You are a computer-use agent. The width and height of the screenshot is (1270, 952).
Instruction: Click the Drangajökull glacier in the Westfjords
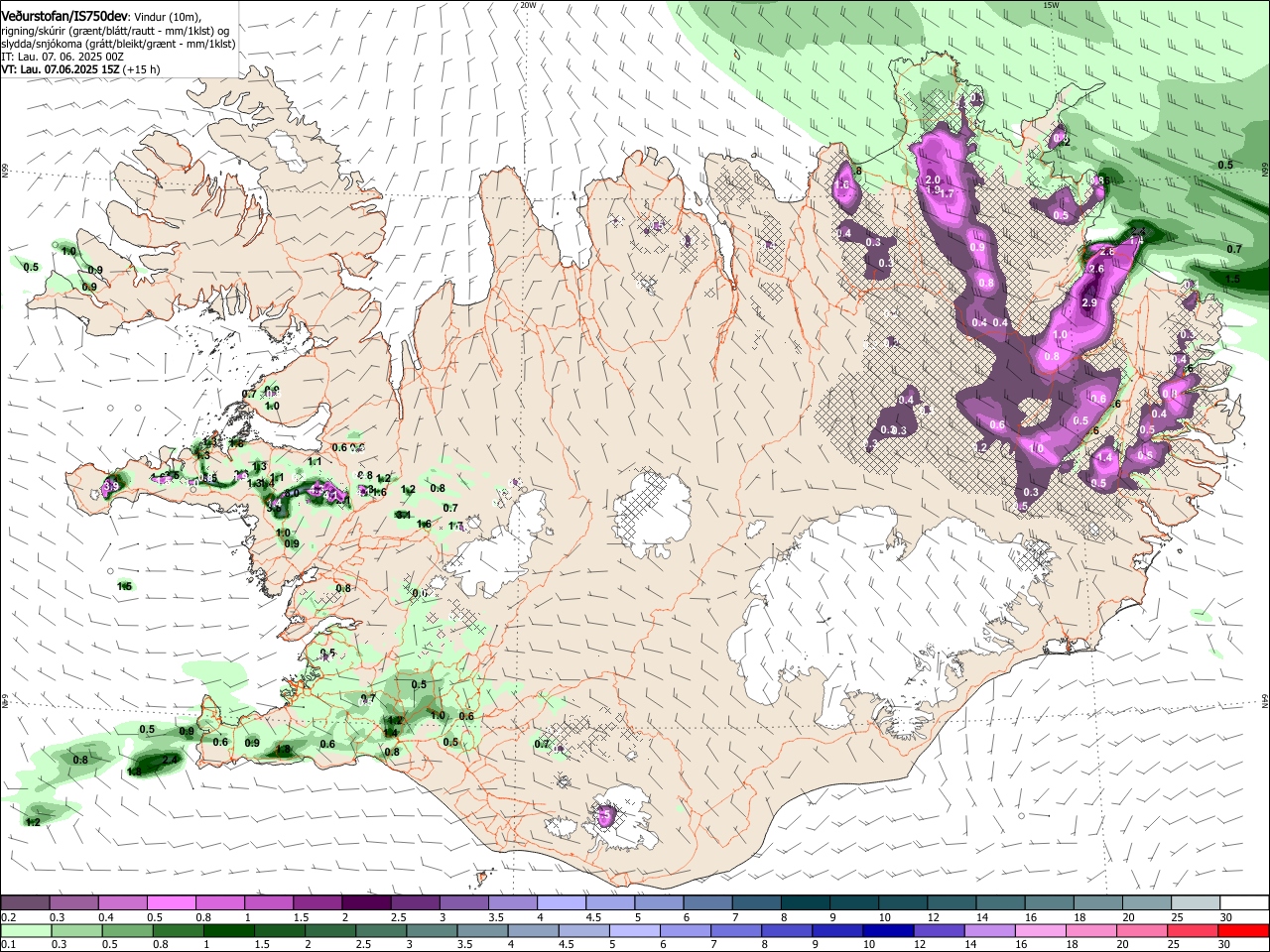(x=290, y=150)
